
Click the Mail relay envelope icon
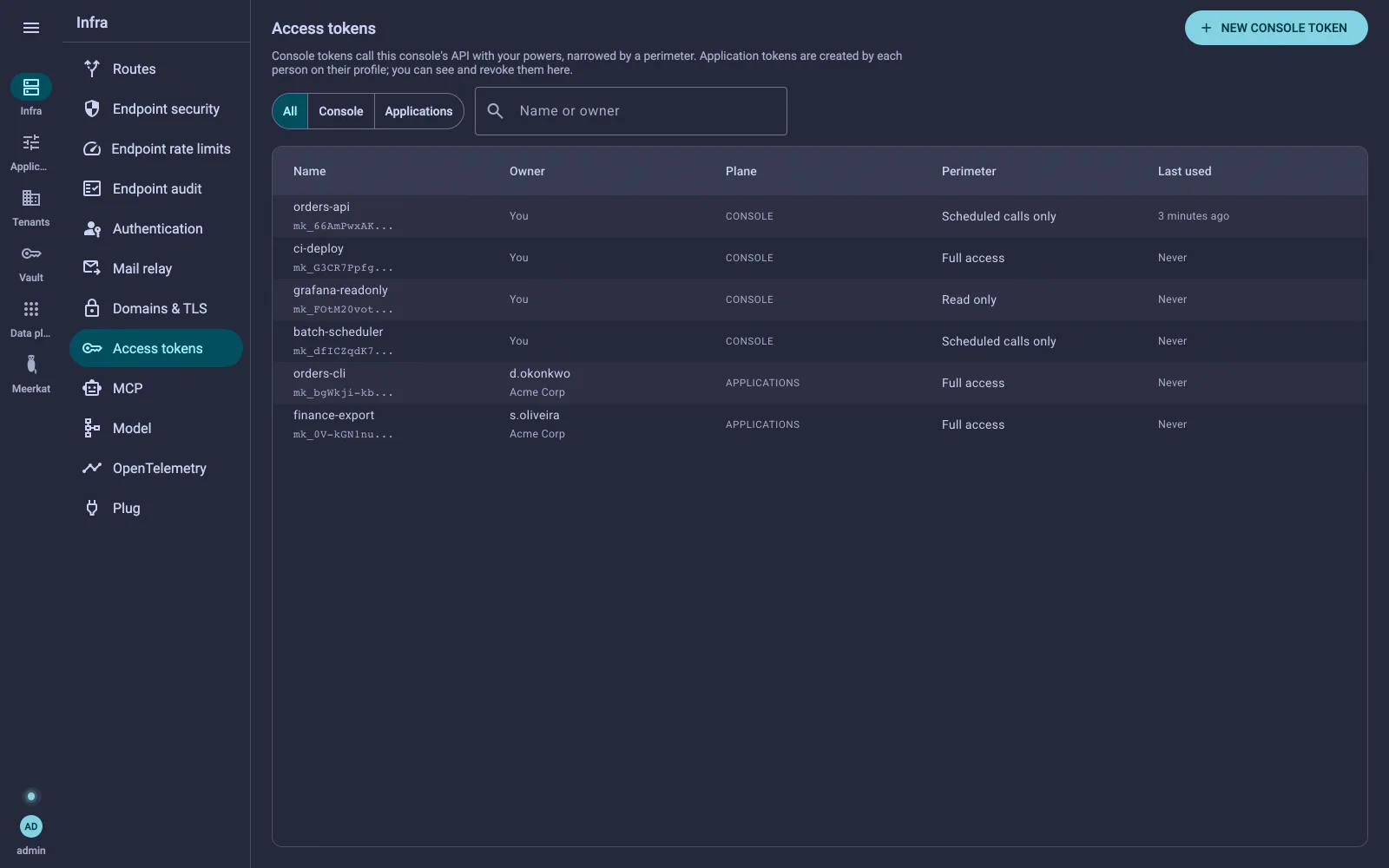pyautogui.click(x=92, y=268)
